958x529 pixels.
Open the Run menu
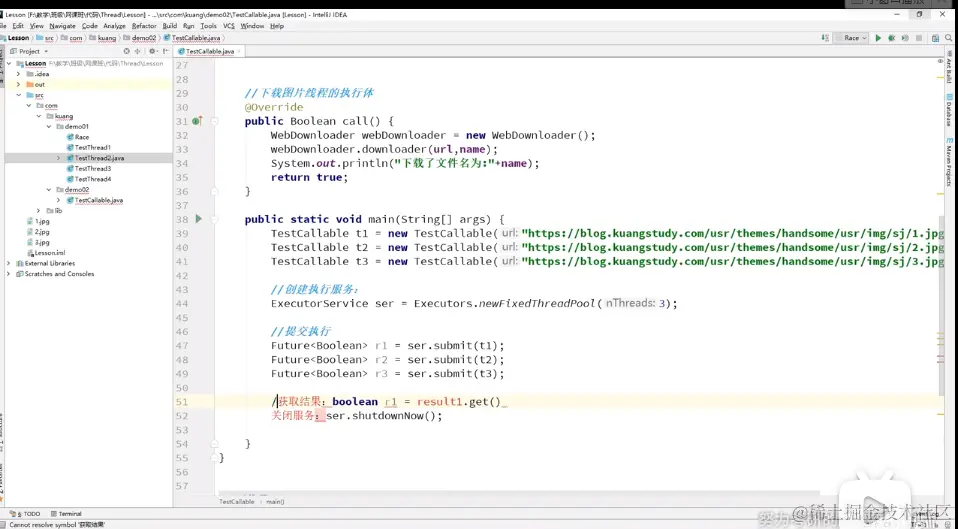point(189,26)
